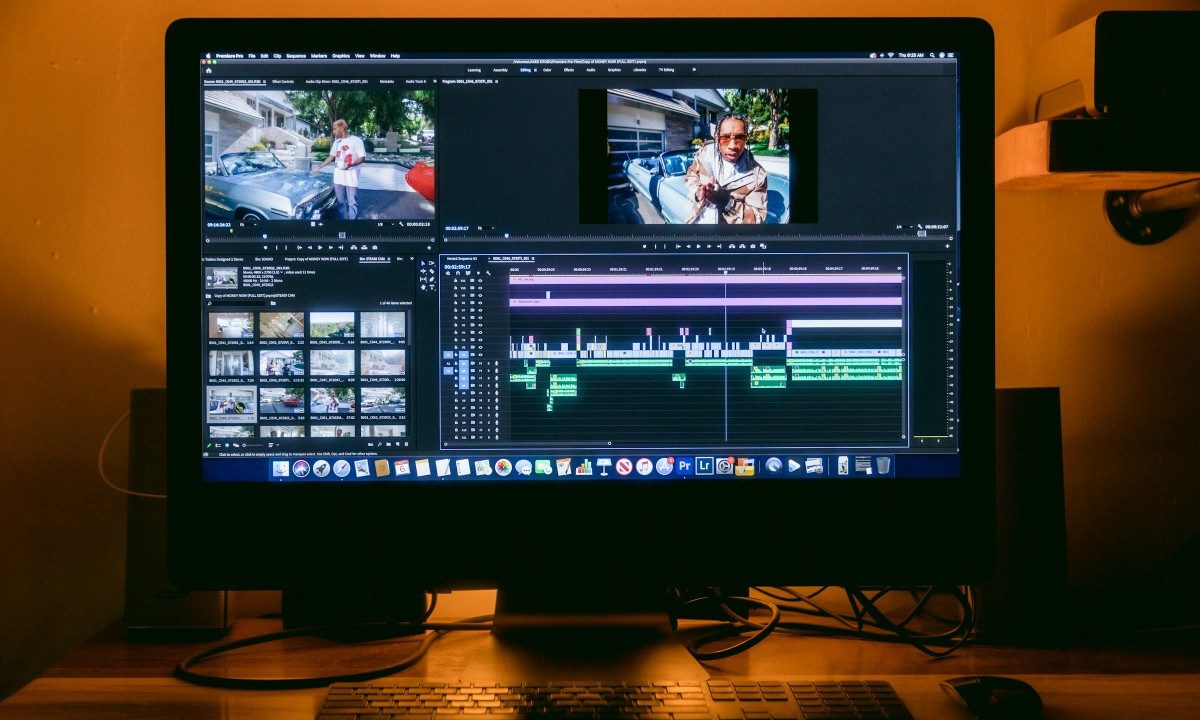Switch to the Color workspace tab
The image size is (1200, 720).
547,70
